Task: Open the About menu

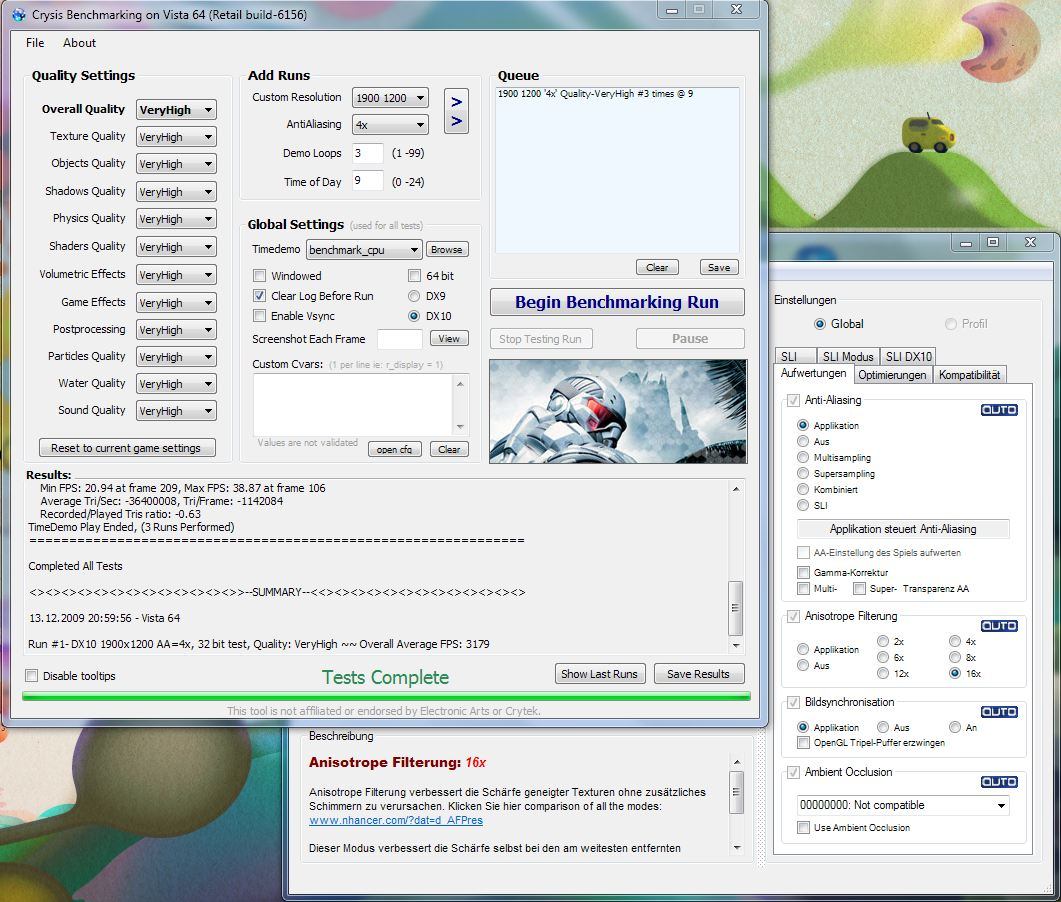Action: click(79, 43)
